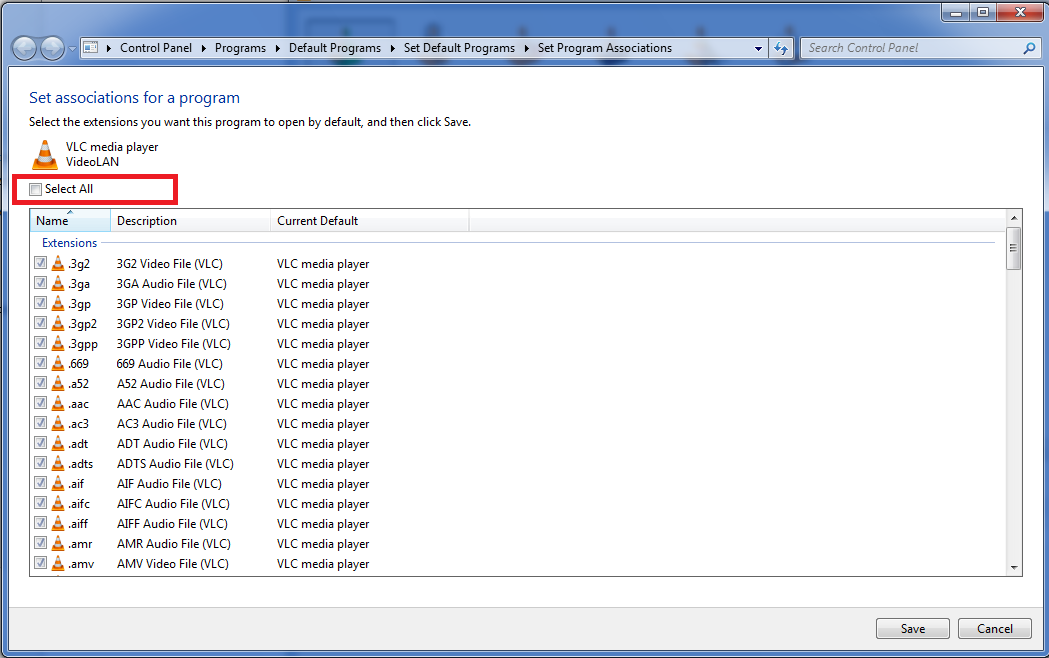The height and width of the screenshot is (658, 1049).
Task: Select the .aif extension name
Action: 76,483
